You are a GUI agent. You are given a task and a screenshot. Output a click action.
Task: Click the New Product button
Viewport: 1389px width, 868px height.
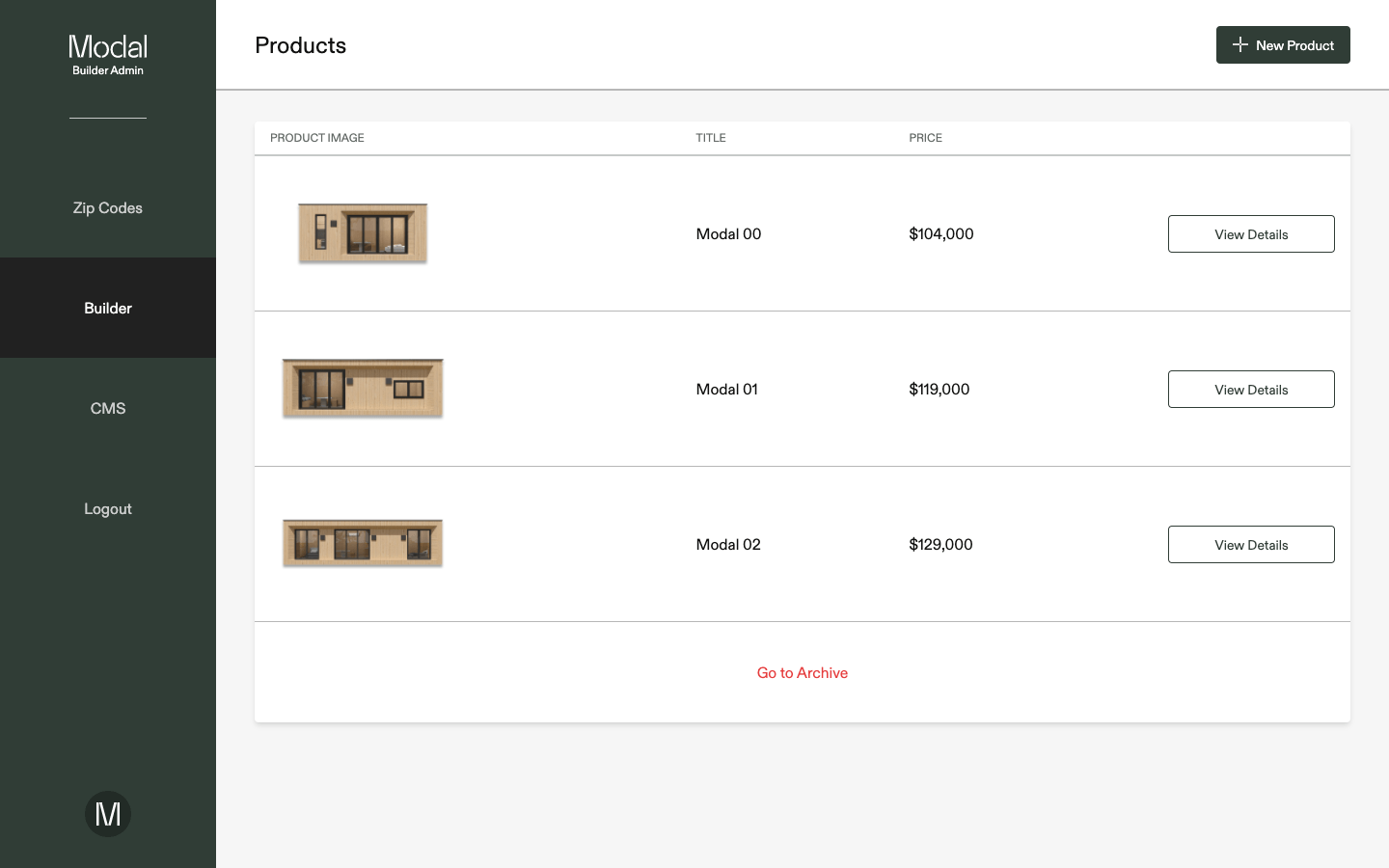click(x=1283, y=44)
